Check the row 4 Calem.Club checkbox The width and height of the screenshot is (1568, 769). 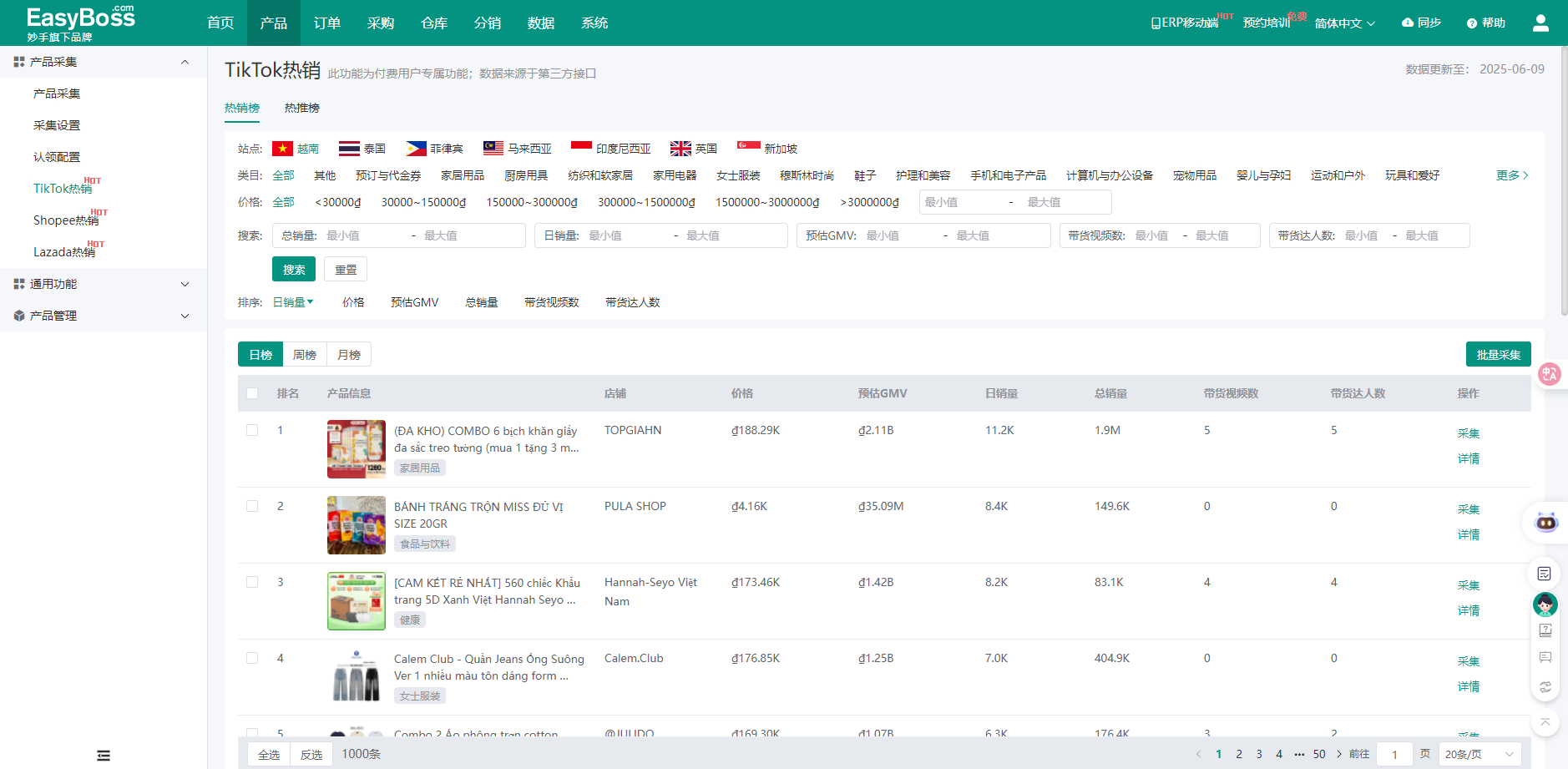[252, 658]
